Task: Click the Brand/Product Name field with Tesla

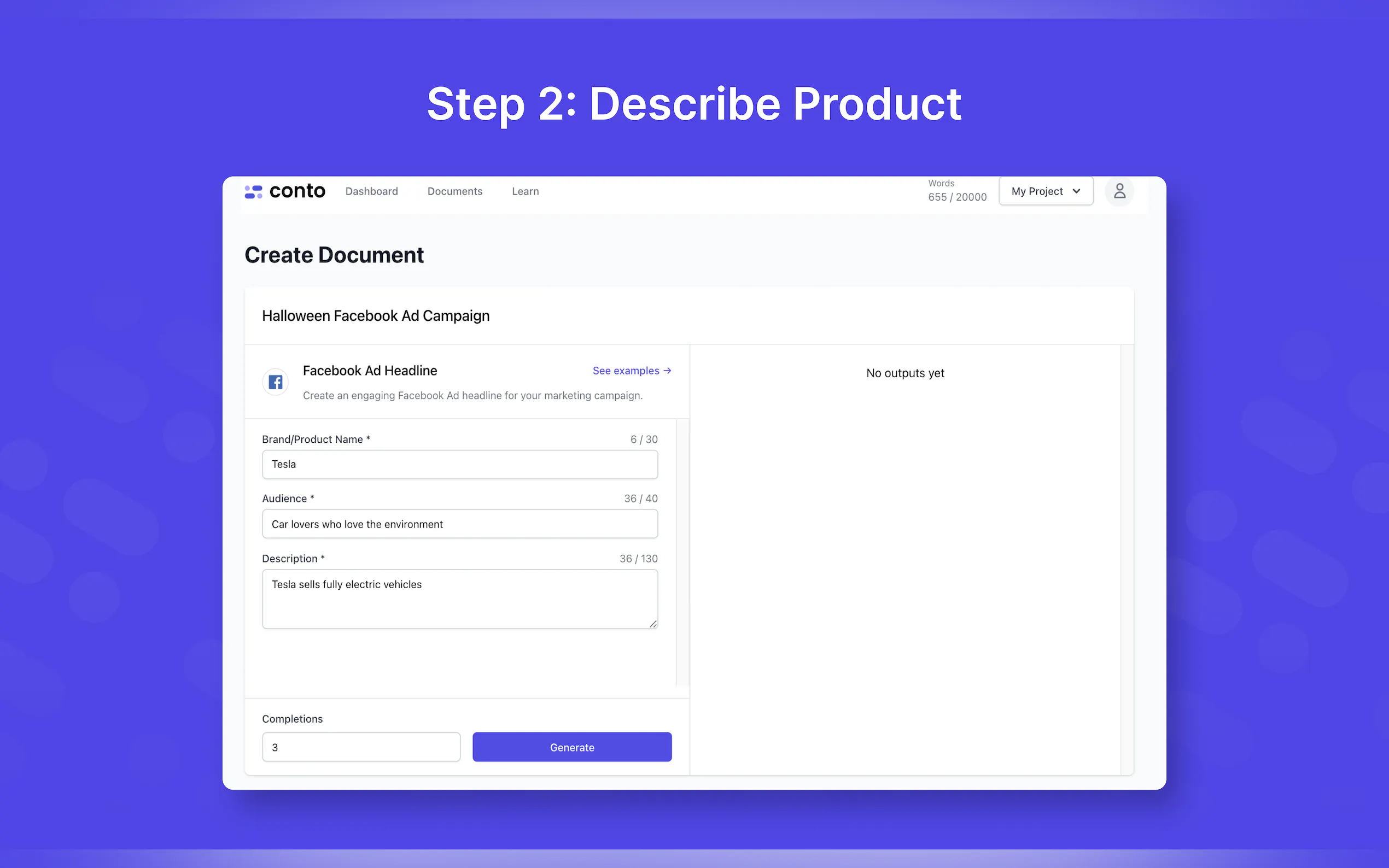Action: point(459,465)
